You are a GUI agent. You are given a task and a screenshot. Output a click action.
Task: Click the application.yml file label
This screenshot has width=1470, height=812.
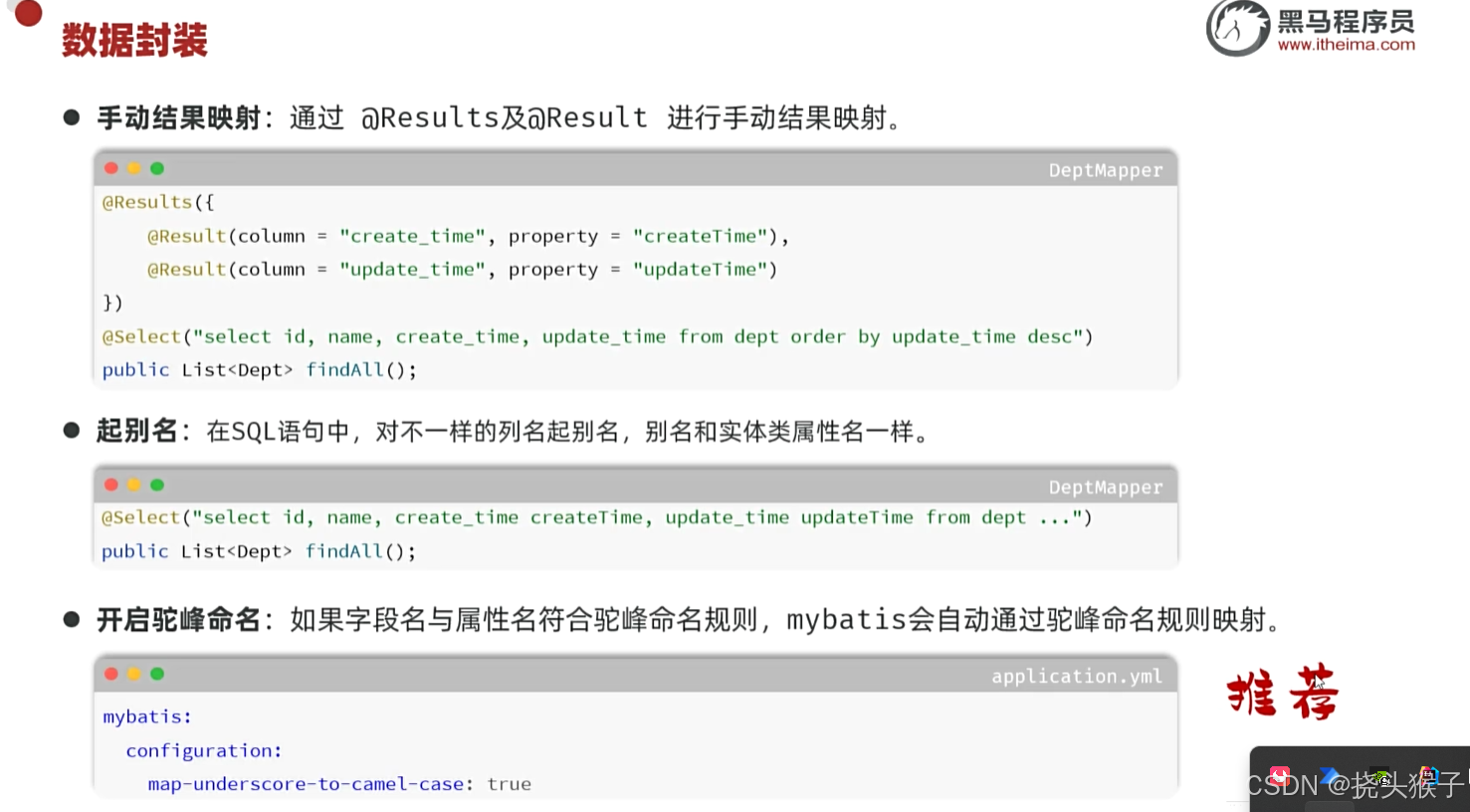1077,677
